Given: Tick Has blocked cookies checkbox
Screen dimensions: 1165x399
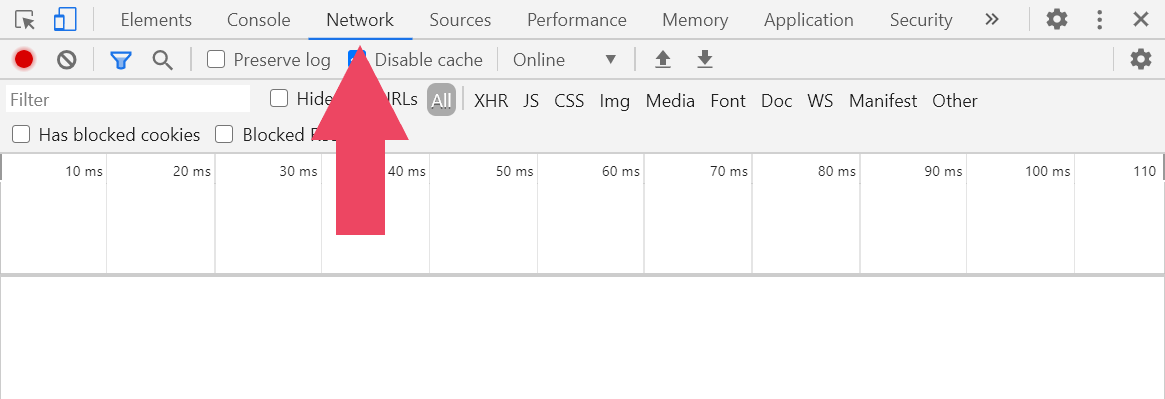Looking at the screenshot, I should pos(22,134).
